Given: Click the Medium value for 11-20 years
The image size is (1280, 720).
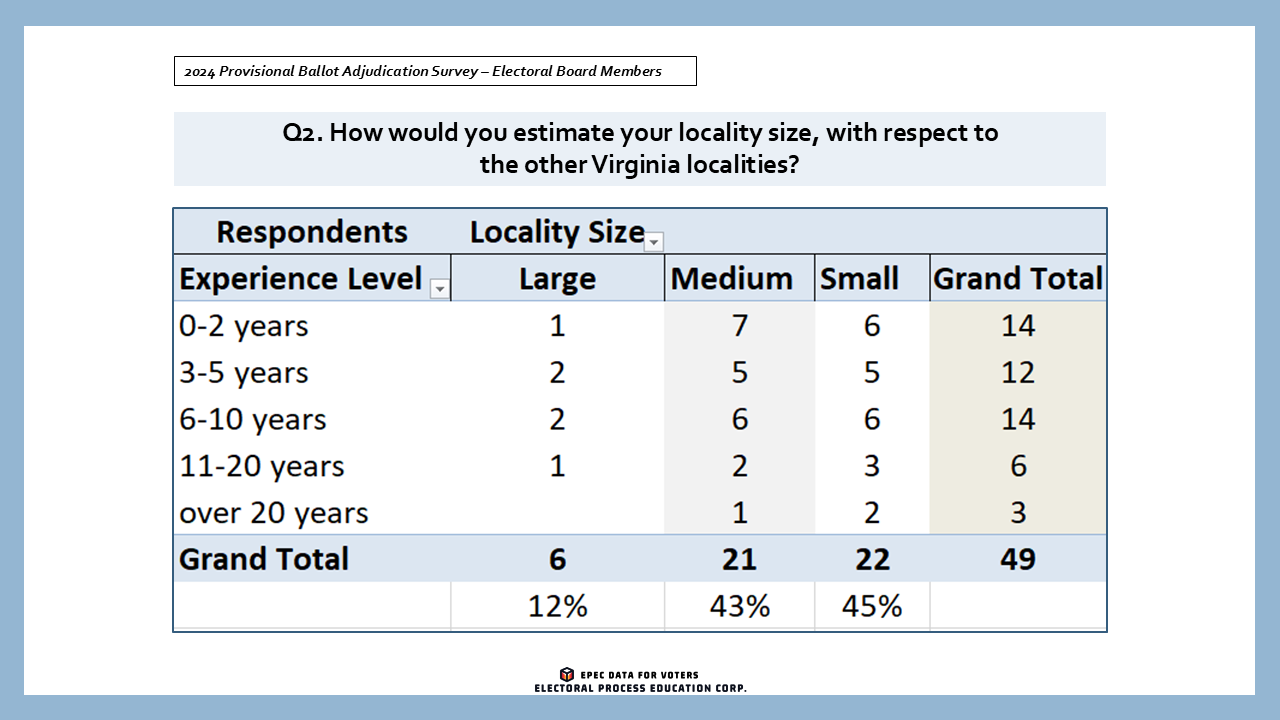Looking at the screenshot, I should [x=739, y=466].
